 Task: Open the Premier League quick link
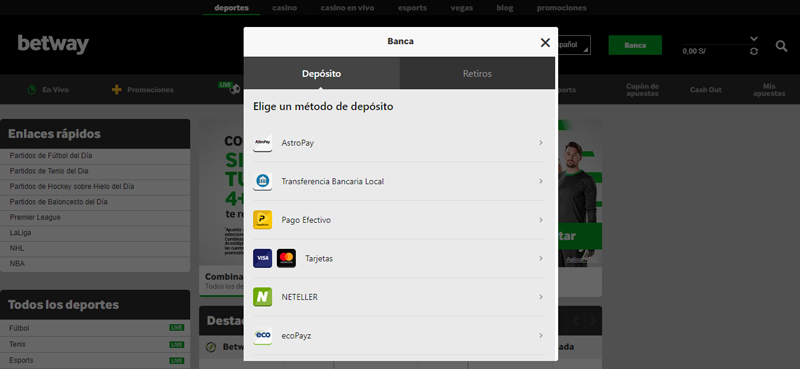click(95, 217)
